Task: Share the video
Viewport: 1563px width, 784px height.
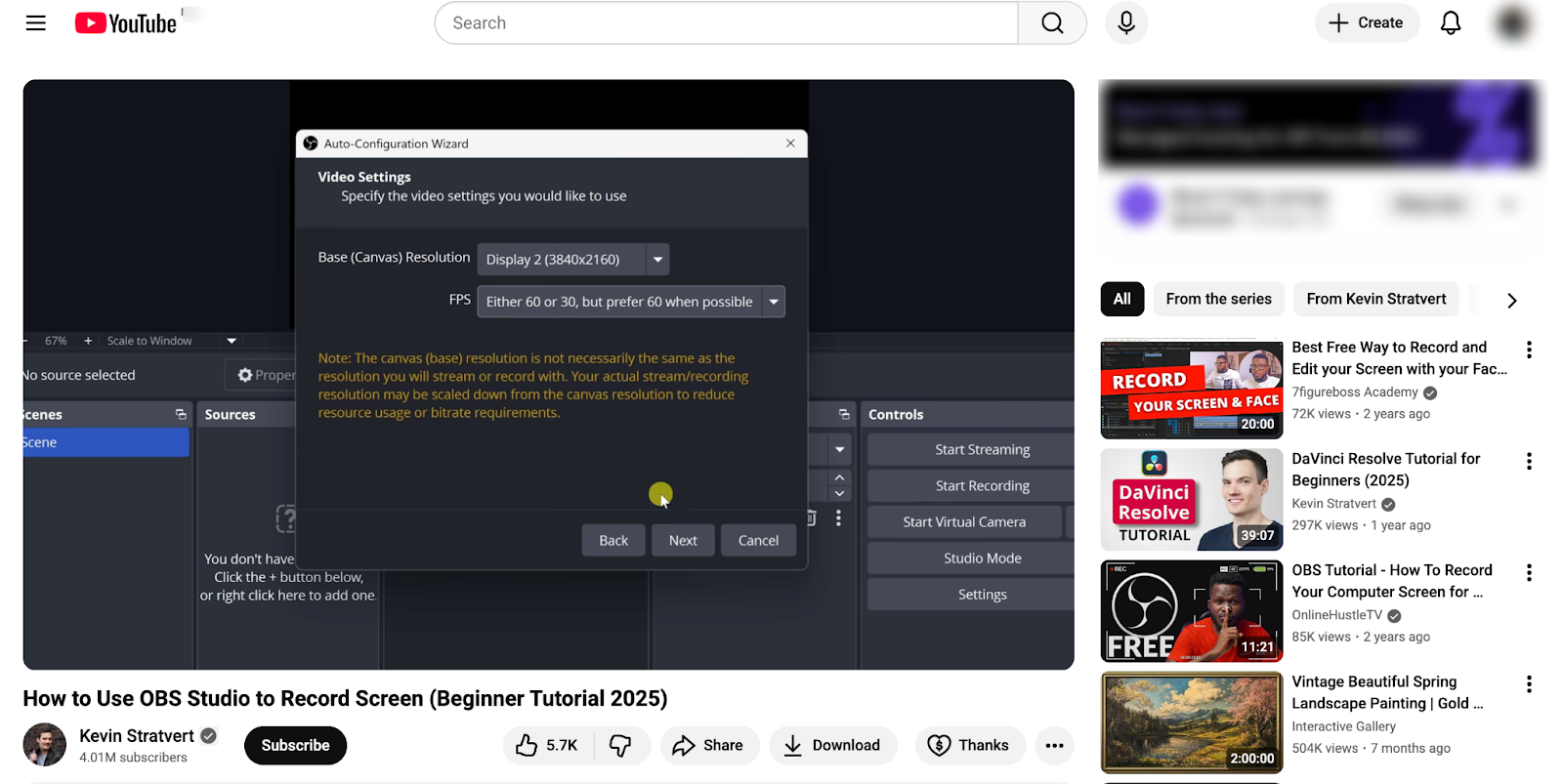Action: [709, 745]
